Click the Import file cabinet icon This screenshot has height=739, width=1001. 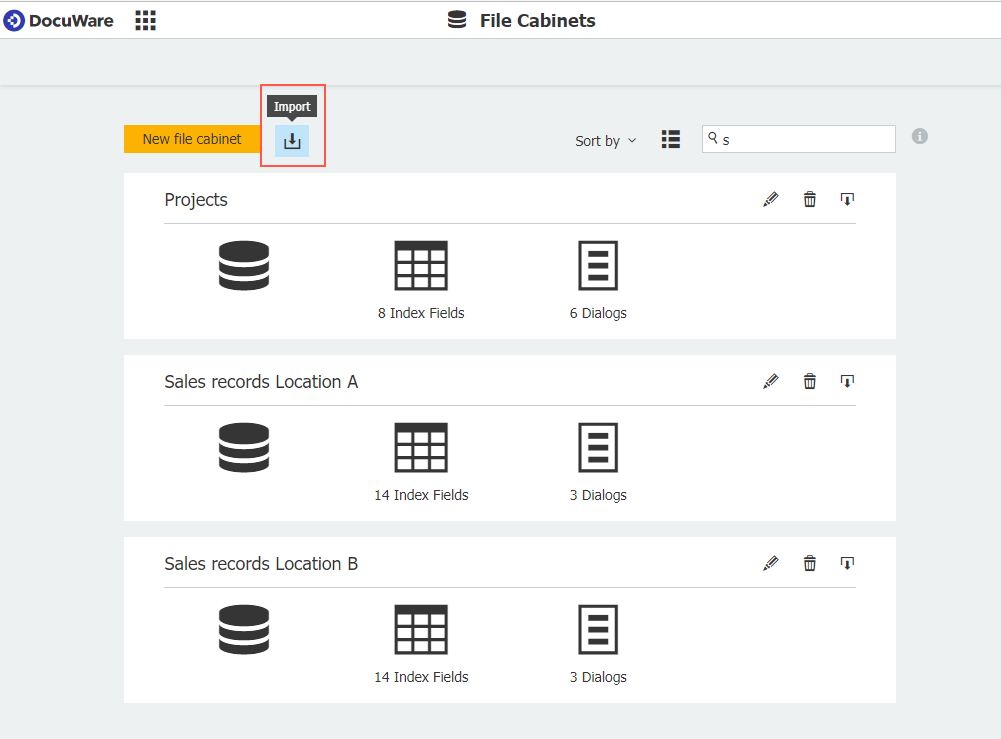[x=292, y=141]
